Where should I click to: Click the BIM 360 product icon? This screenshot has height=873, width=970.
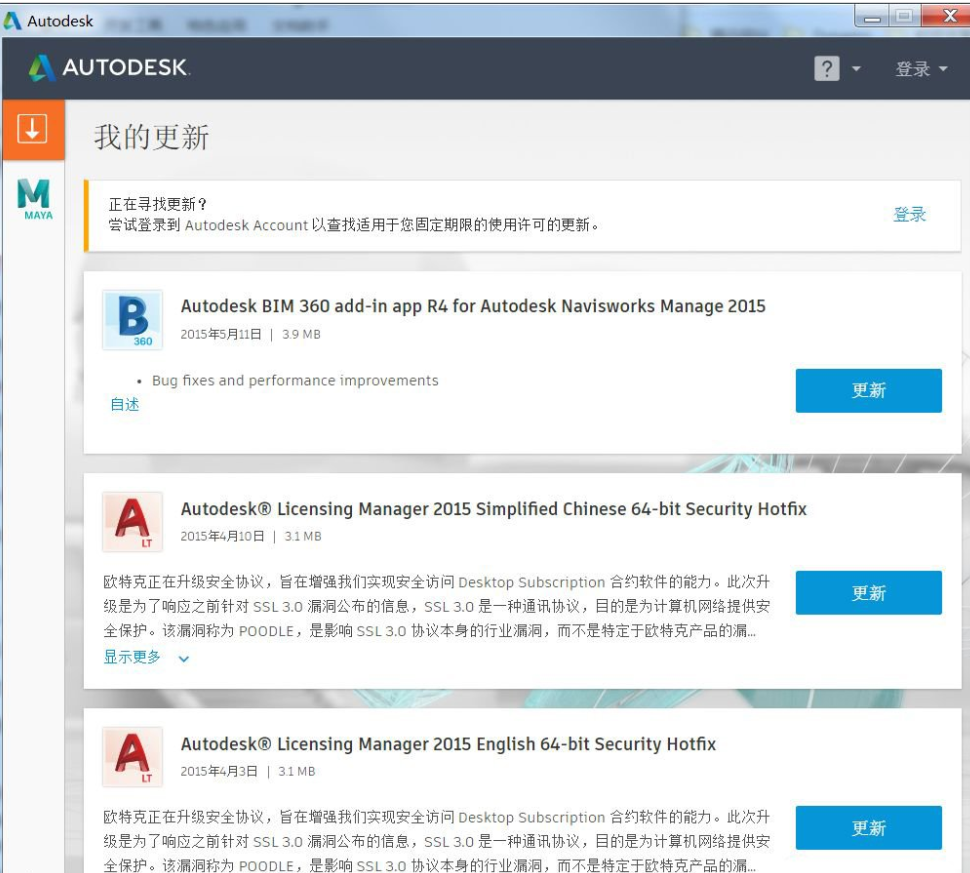coord(132,320)
